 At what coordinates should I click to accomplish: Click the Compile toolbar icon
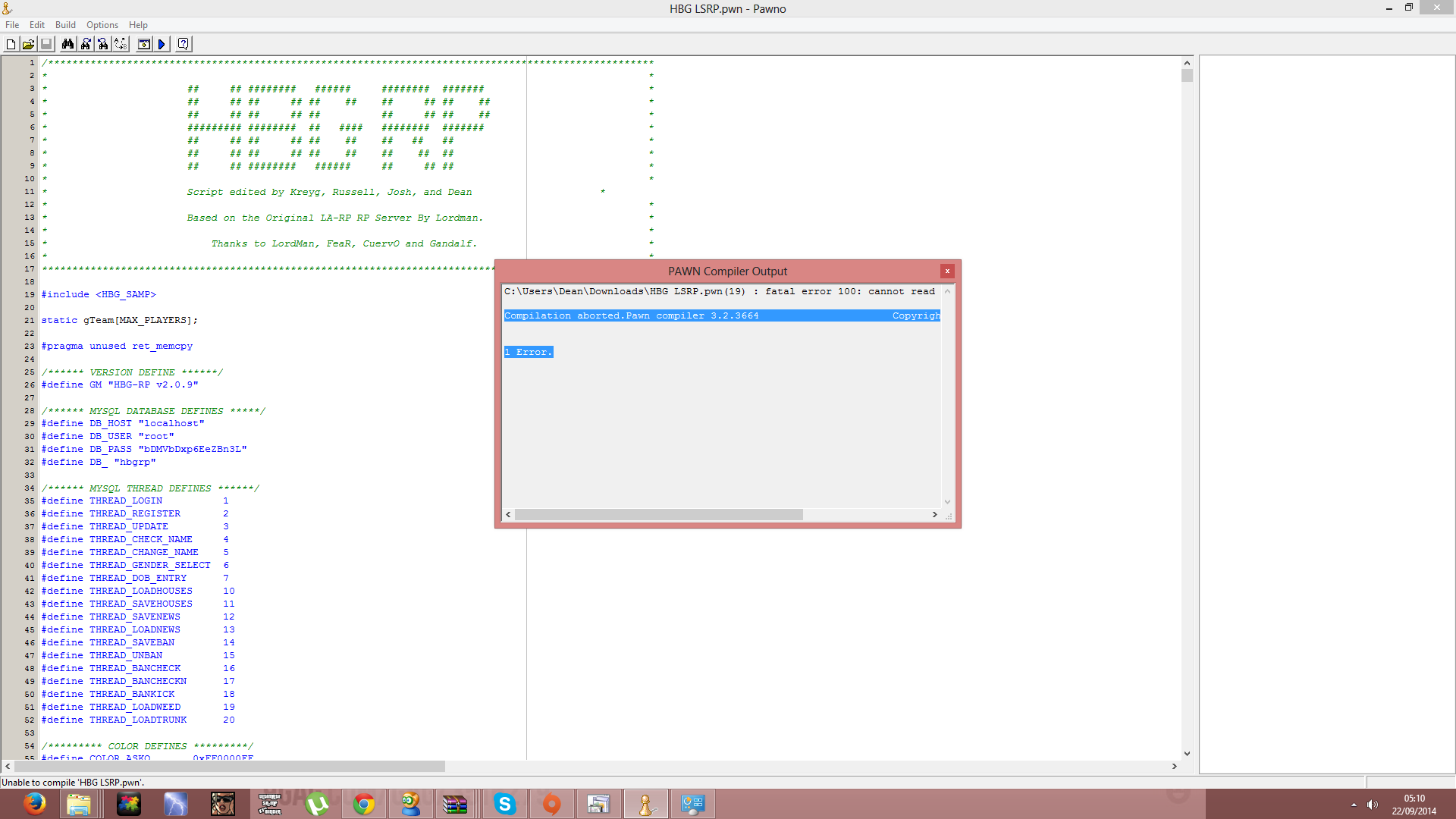tap(143, 44)
